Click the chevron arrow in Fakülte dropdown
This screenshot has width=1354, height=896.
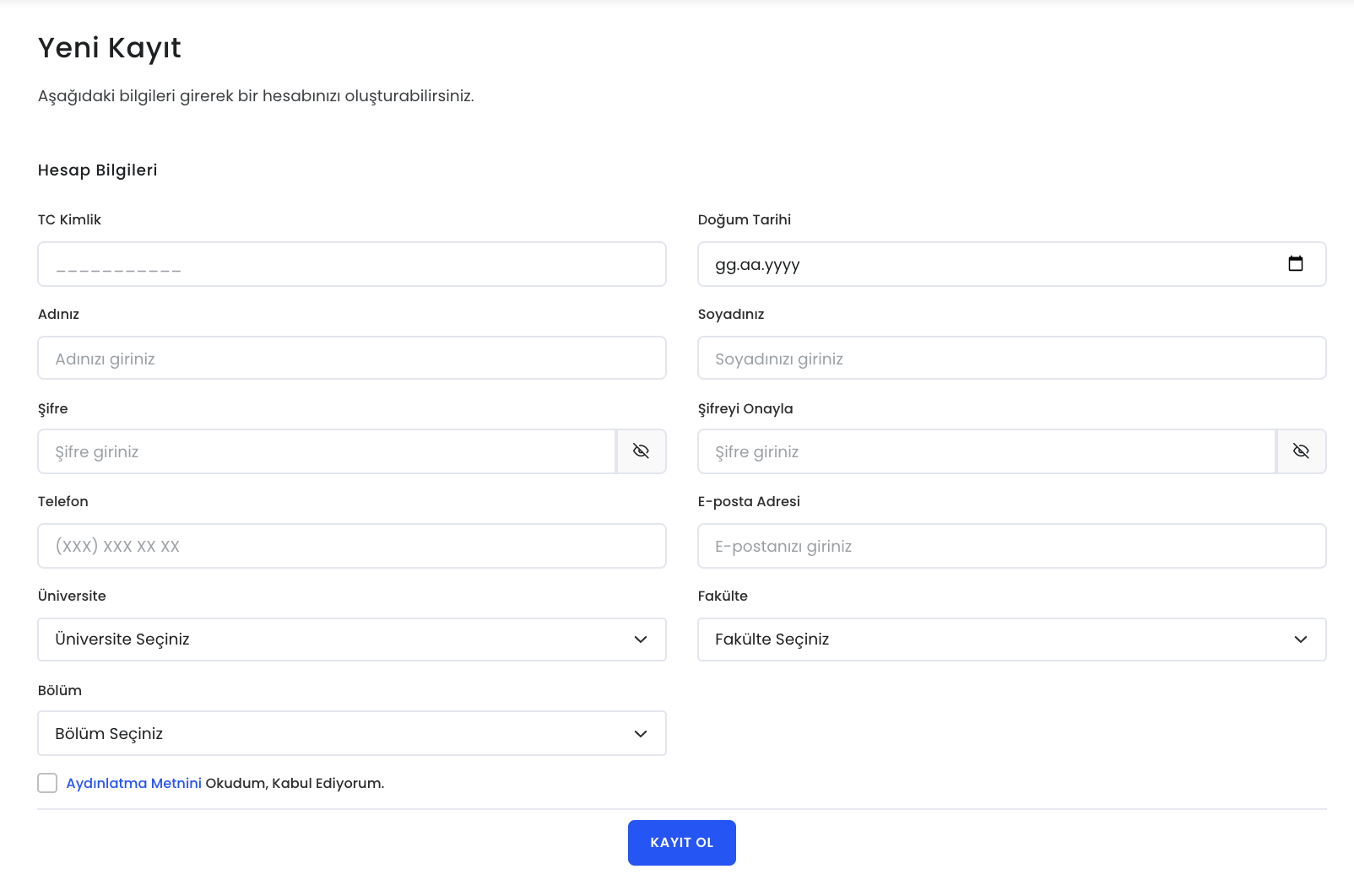point(1301,640)
